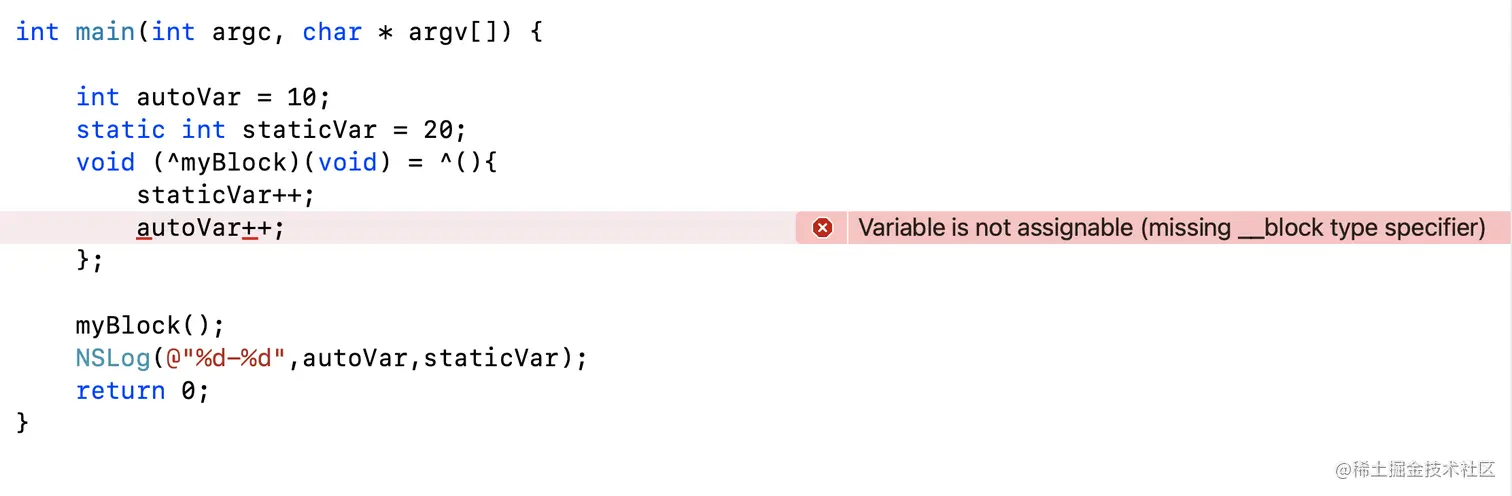1512x496 pixels.
Task: Place cursor on 'int autoVar = 10' line
Action: pyautogui.click(x=203, y=97)
